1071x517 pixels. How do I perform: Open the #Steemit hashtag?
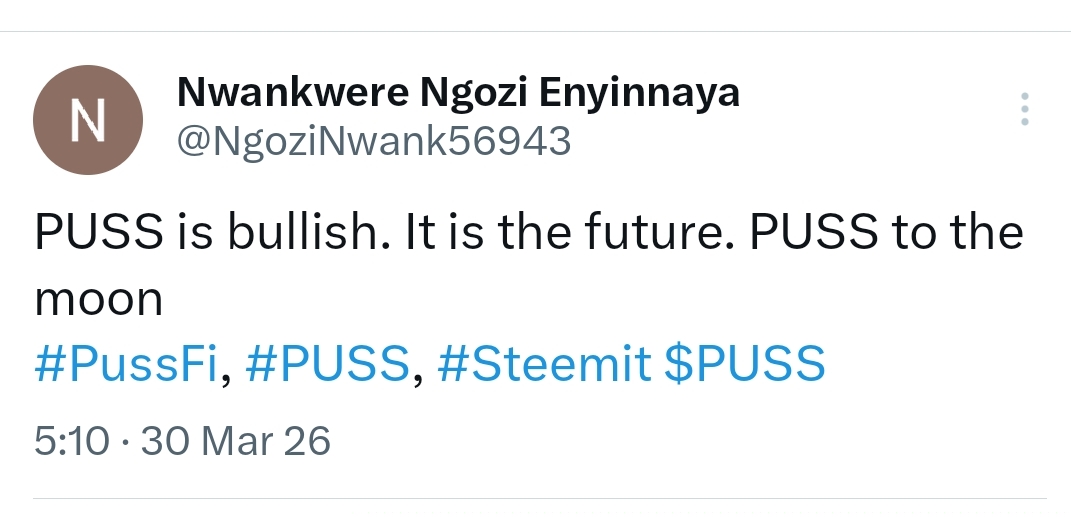tap(543, 365)
